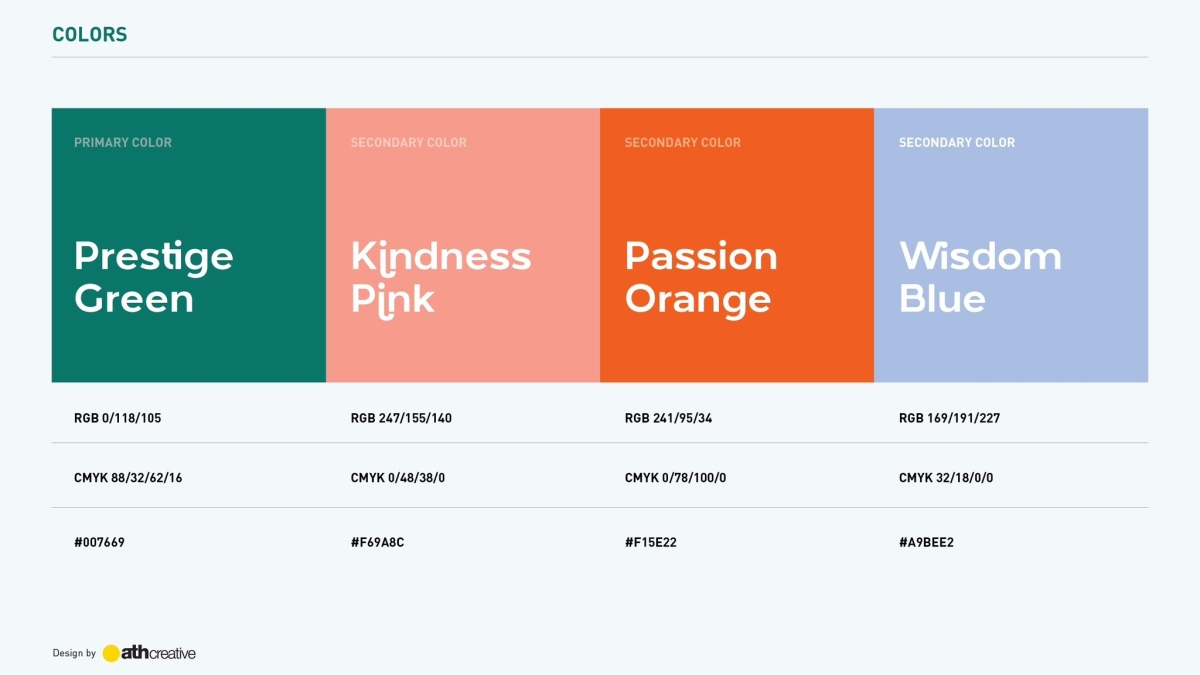Click the hex code #007669
The height and width of the screenshot is (675, 1200).
tap(99, 542)
